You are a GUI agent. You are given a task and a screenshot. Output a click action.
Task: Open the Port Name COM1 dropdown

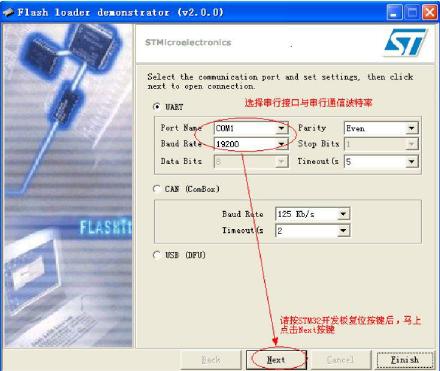point(251,128)
